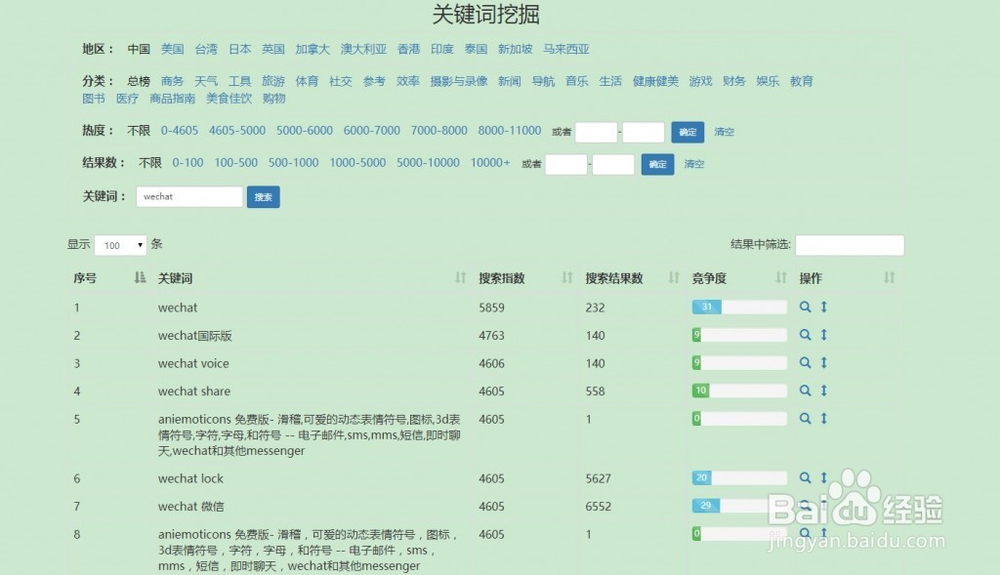The height and width of the screenshot is (575, 1000).
Task: Focus the 关键词 input containing wechat
Action: 189,196
